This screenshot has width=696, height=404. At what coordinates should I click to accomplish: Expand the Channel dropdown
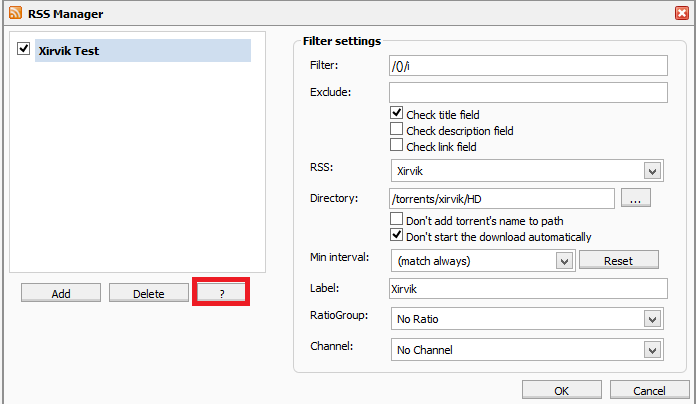point(527,350)
